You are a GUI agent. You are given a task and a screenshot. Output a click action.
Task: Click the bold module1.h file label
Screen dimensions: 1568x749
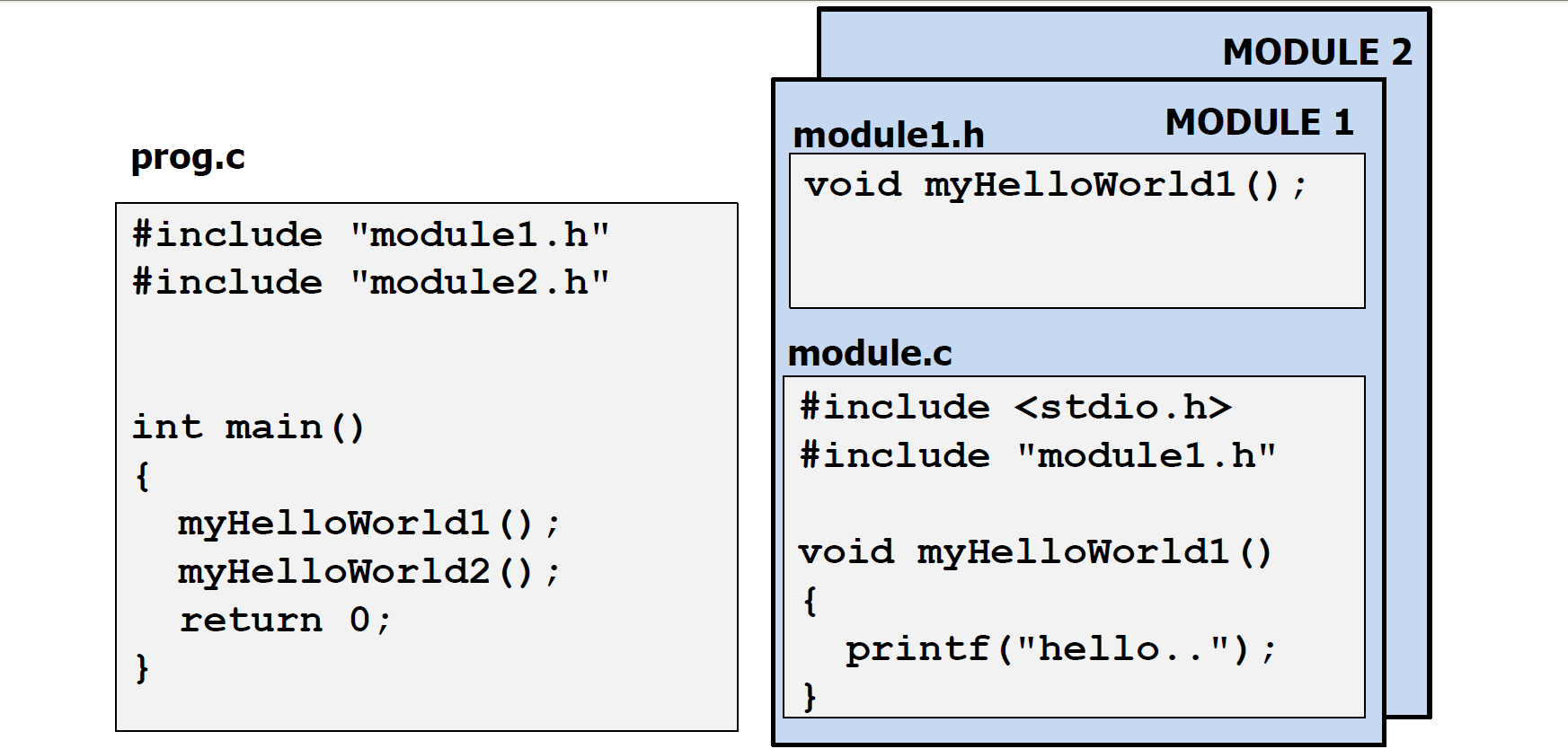point(889,136)
